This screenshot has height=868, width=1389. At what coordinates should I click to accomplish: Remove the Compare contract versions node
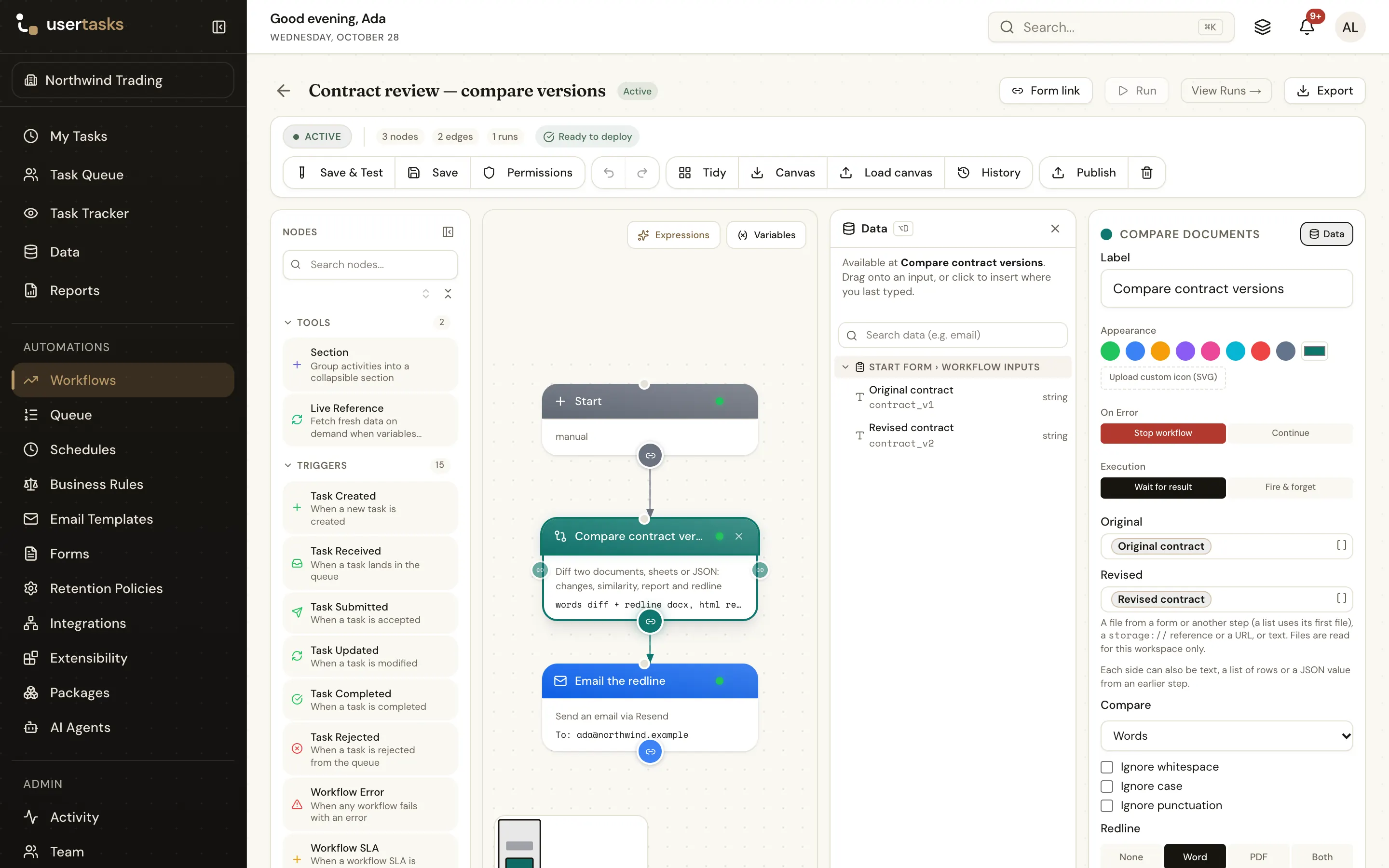(x=739, y=536)
